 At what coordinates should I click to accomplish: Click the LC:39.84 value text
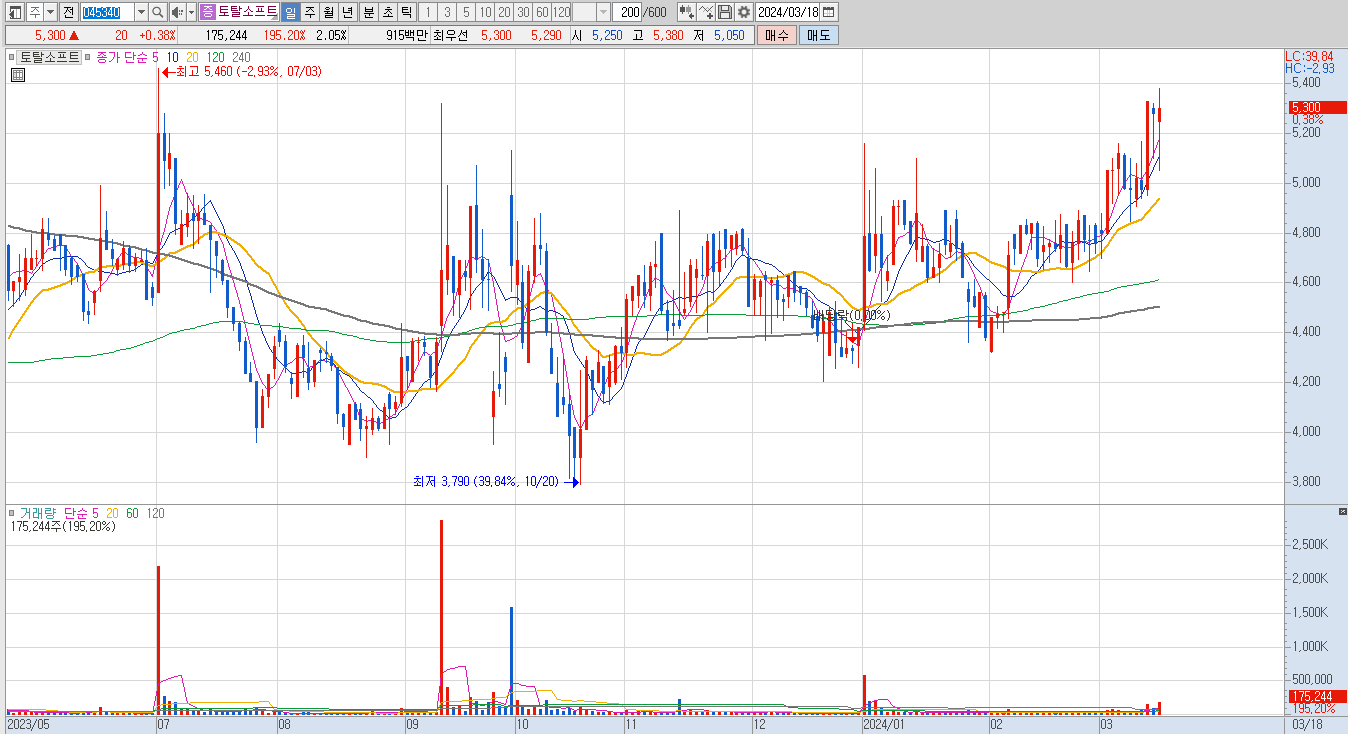click(1309, 55)
